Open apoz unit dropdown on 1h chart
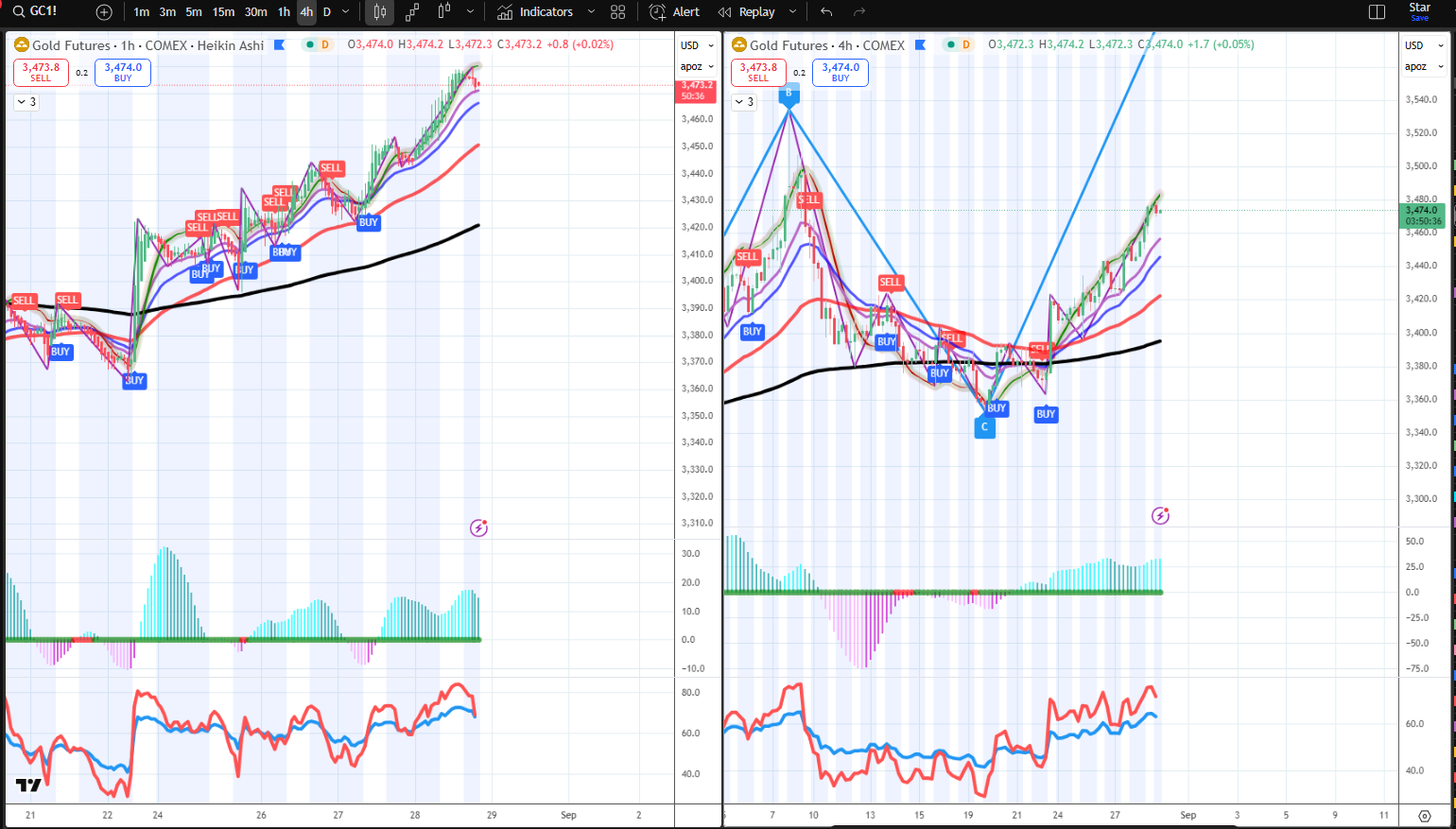Screen dimensions: 1456x829 [698, 66]
